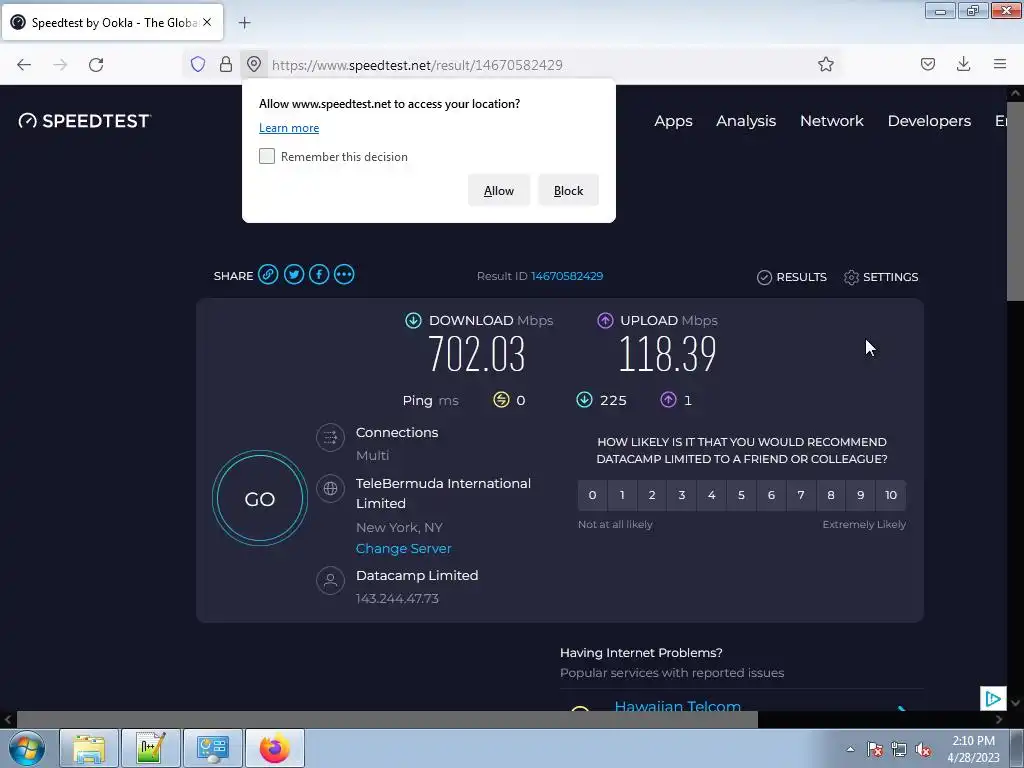Click the Connections mode icon
1024x768 pixels.
(x=330, y=438)
